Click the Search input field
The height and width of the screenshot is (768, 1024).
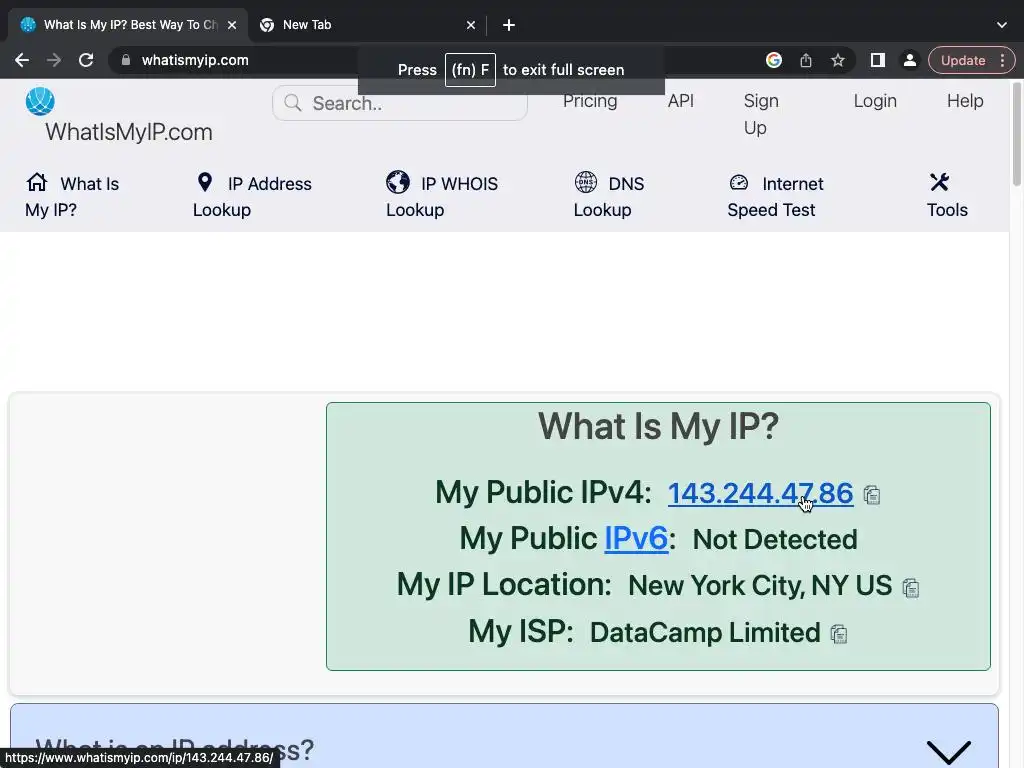click(400, 103)
